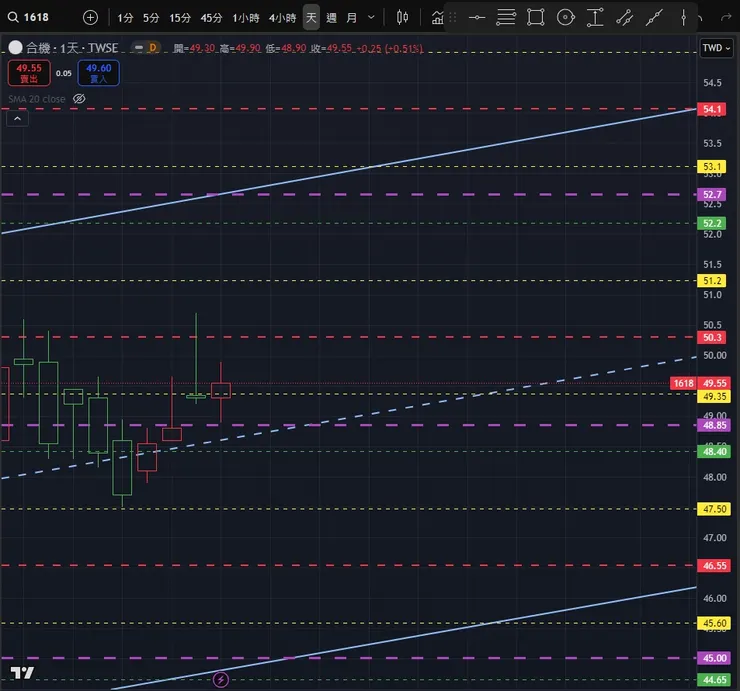This screenshot has width=740, height=691.
Task: Select the parallel channel tool
Action: [x=624, y=18]
